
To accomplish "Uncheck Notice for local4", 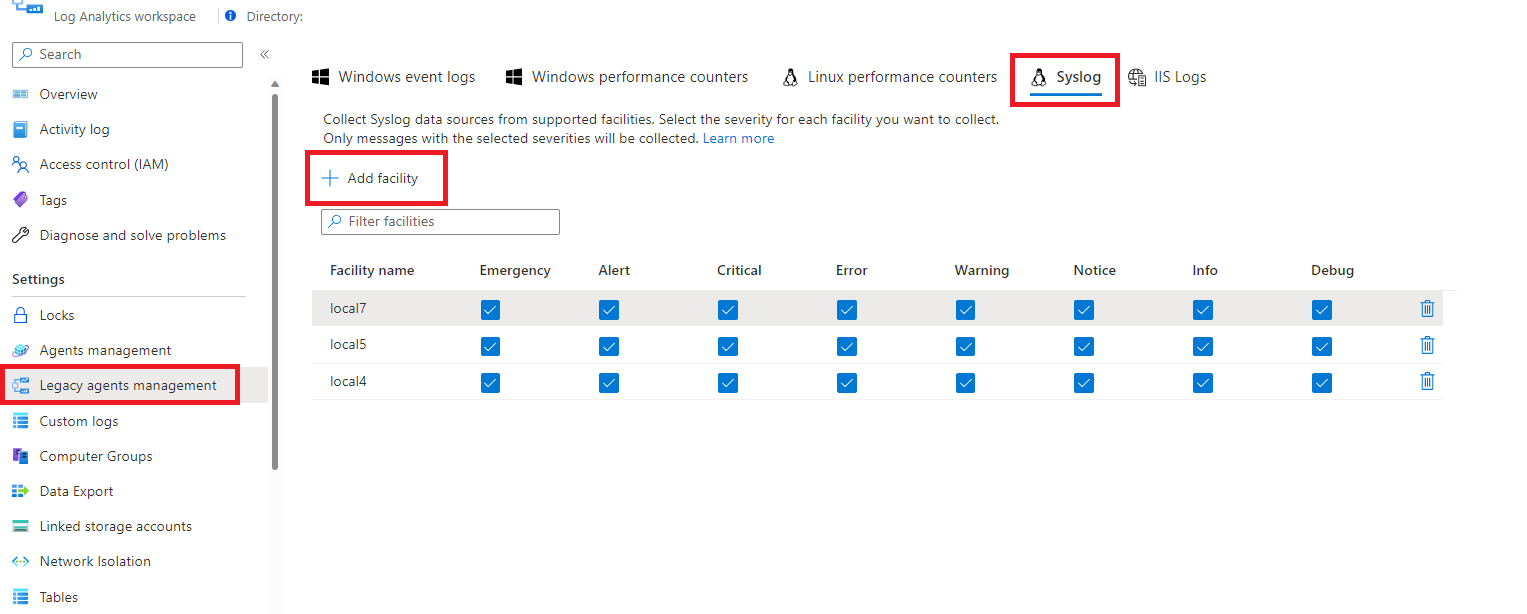I will tap(1084, 382).
